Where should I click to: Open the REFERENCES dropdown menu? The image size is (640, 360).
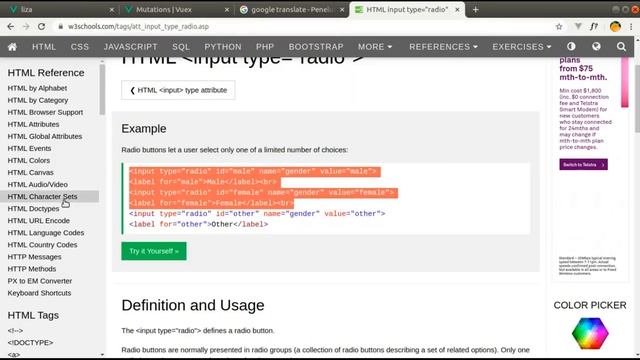coord(443,47)
